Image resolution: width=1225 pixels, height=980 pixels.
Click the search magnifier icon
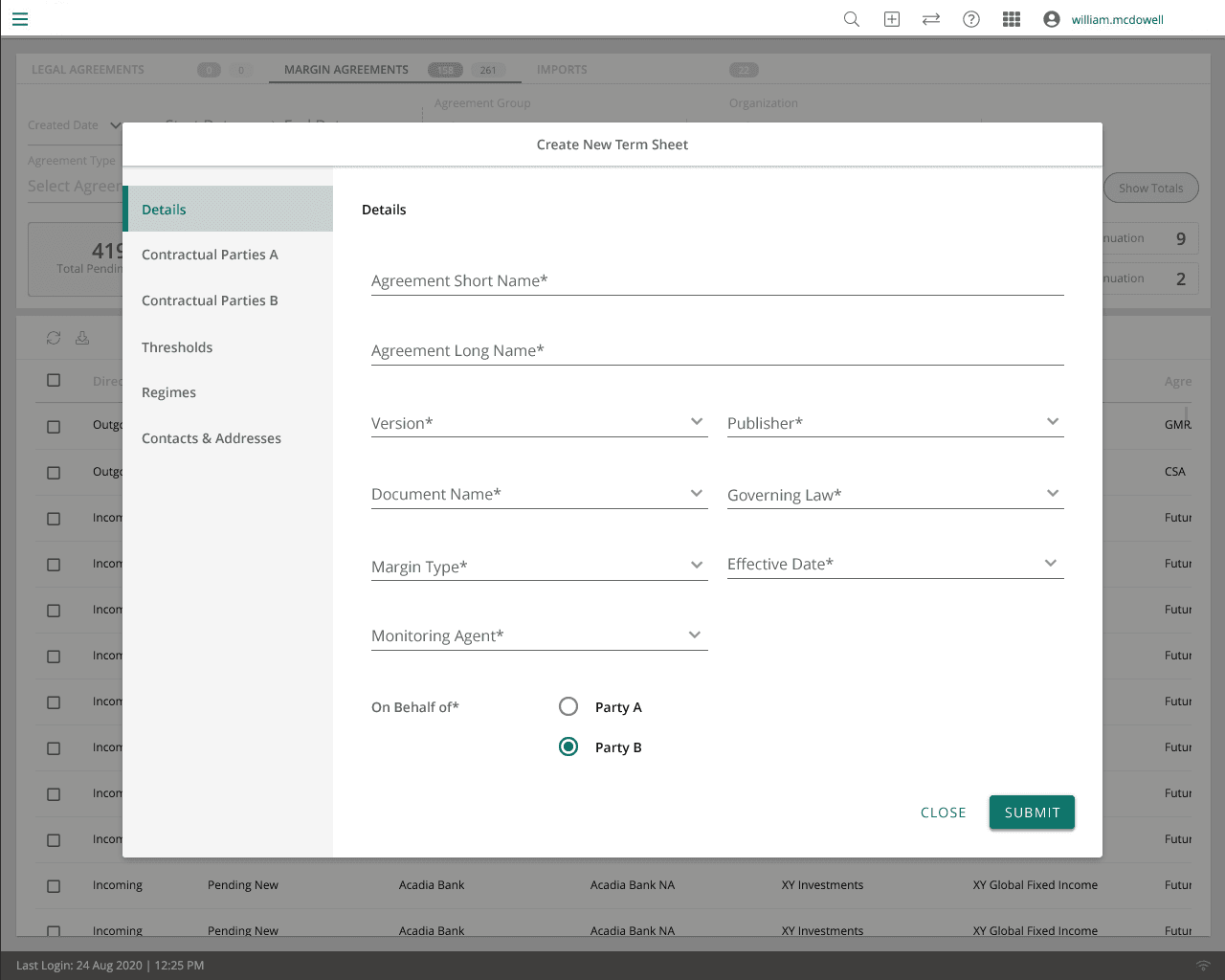click(851, 19)
